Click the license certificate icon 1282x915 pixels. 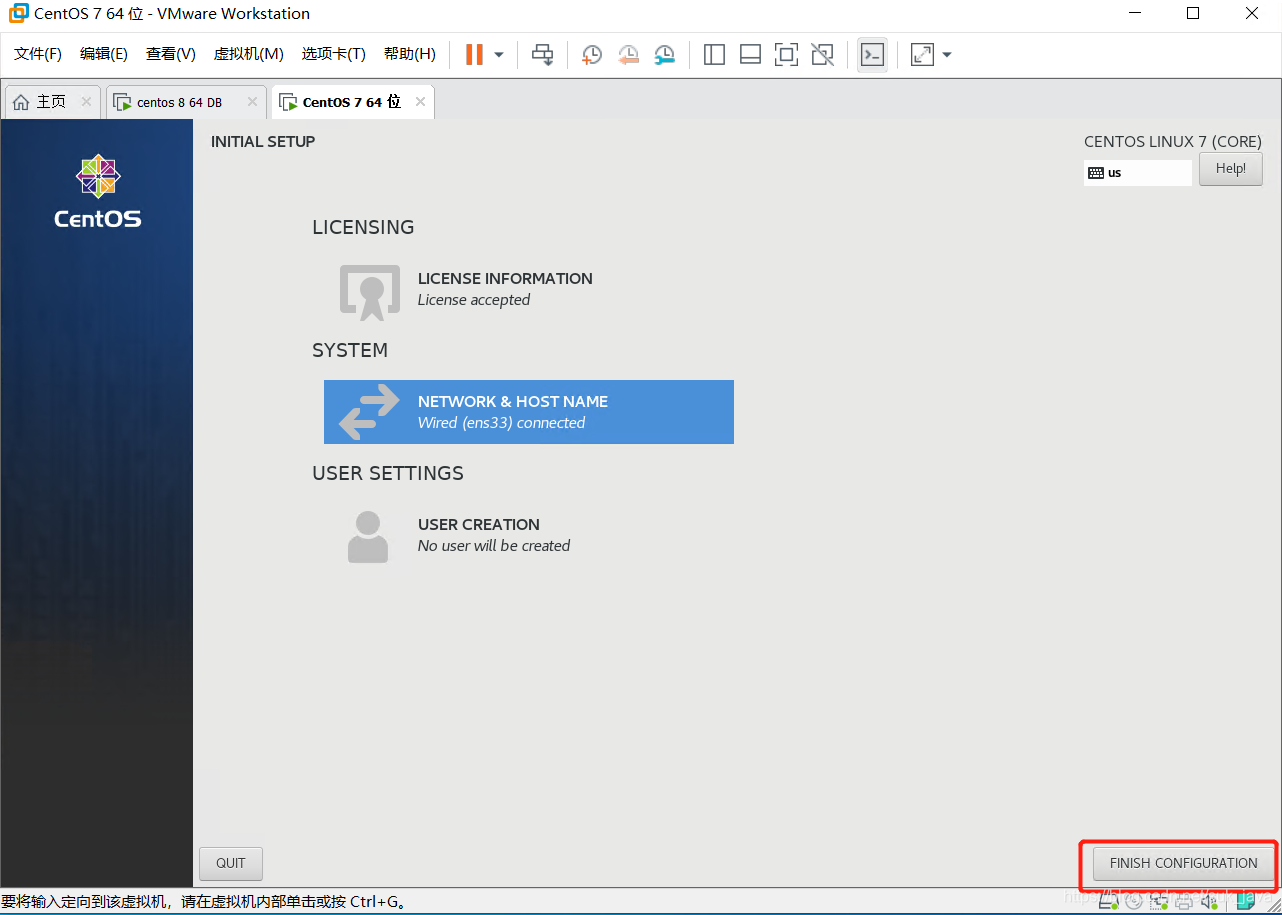[x=370, y=292]
